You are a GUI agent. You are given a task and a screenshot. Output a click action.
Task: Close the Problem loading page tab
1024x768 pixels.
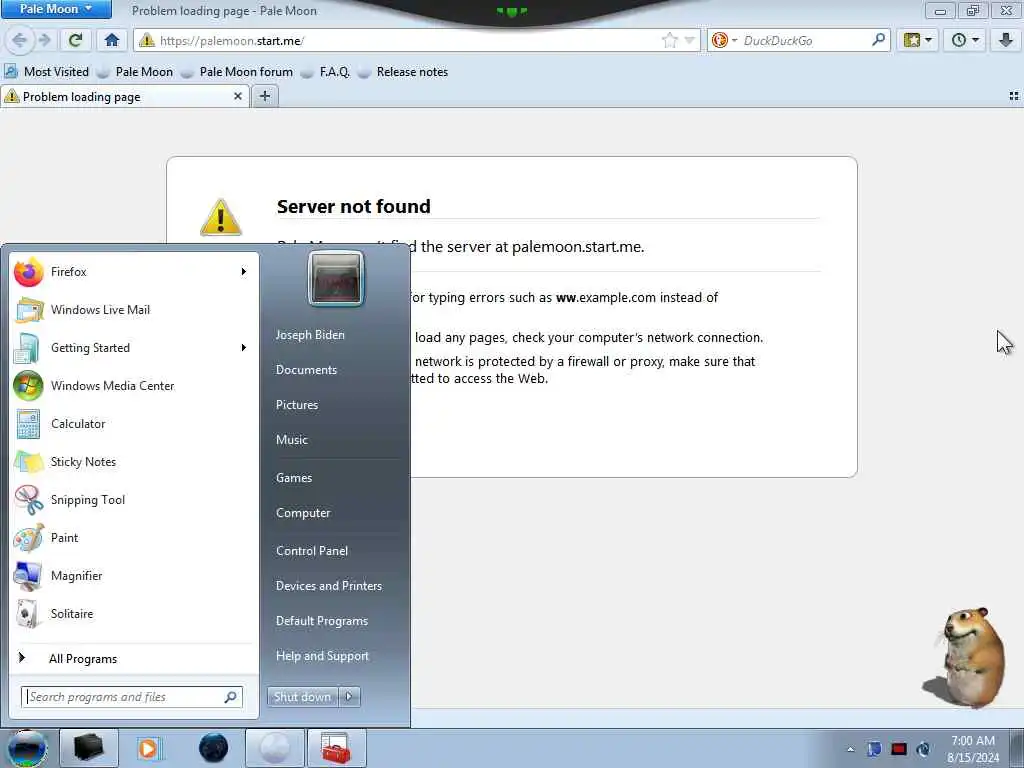tap(238, 96)
